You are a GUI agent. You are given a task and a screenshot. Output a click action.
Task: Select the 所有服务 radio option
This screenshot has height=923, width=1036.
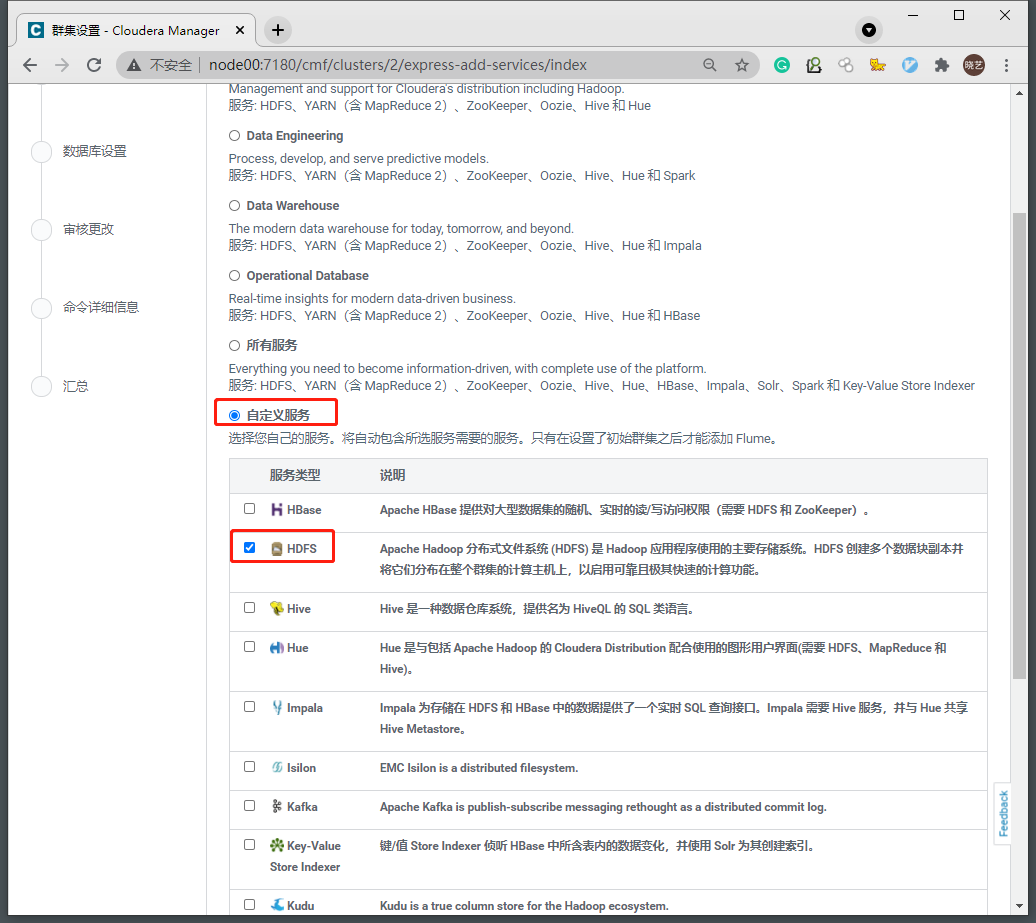(234, 346)
